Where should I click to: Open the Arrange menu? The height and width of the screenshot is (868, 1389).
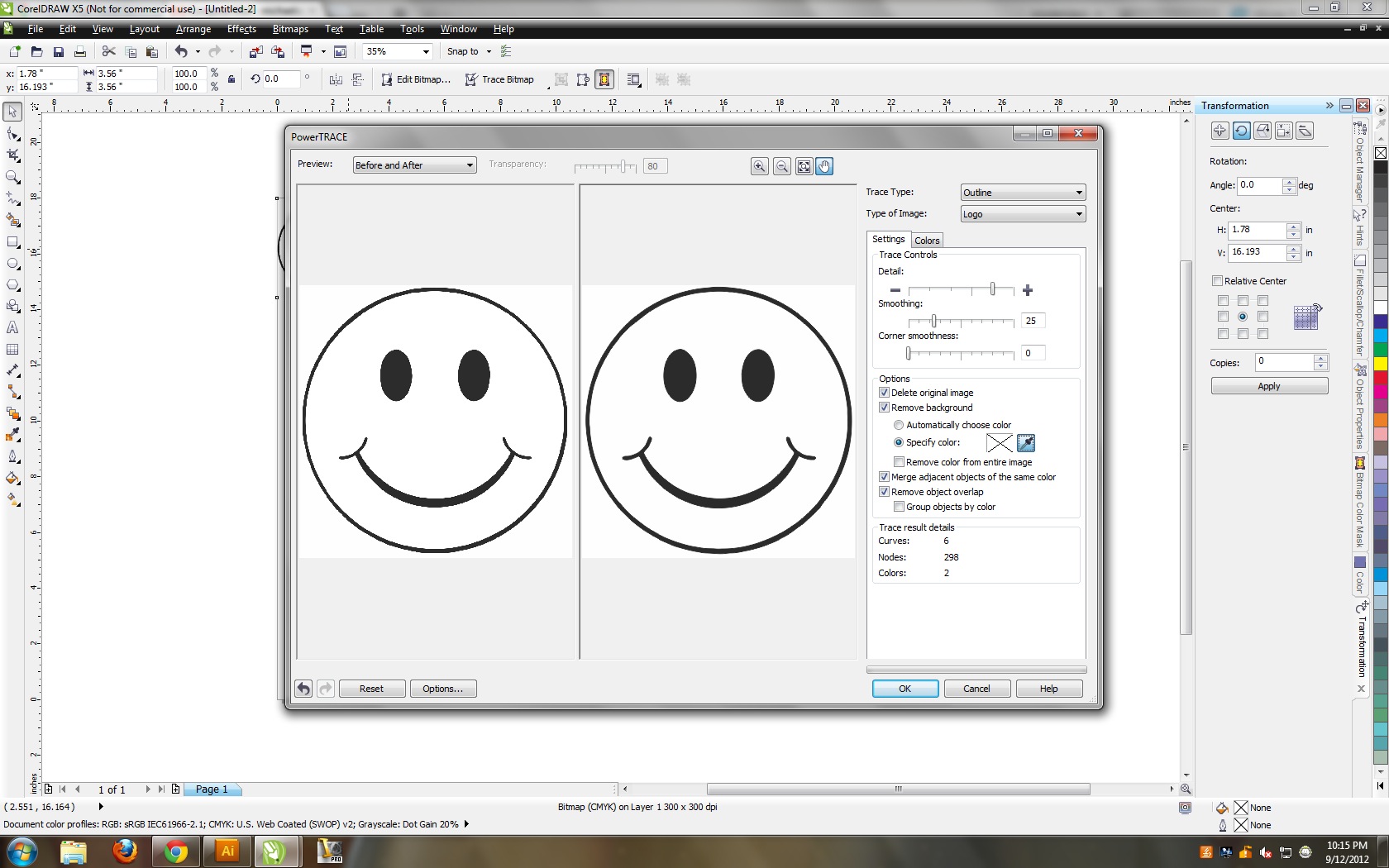pyautogui.click(x=193, y=29)
